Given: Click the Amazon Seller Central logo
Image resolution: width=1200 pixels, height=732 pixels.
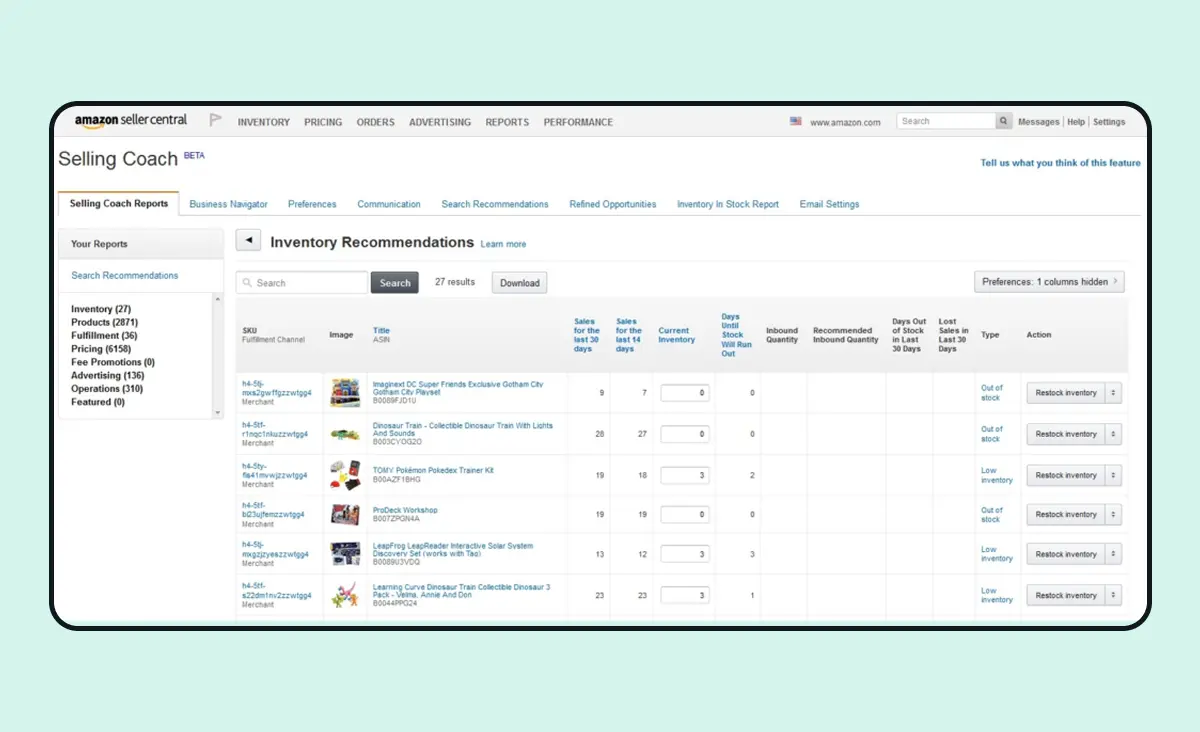Looking at the screenshot, I should coord(131,120).
